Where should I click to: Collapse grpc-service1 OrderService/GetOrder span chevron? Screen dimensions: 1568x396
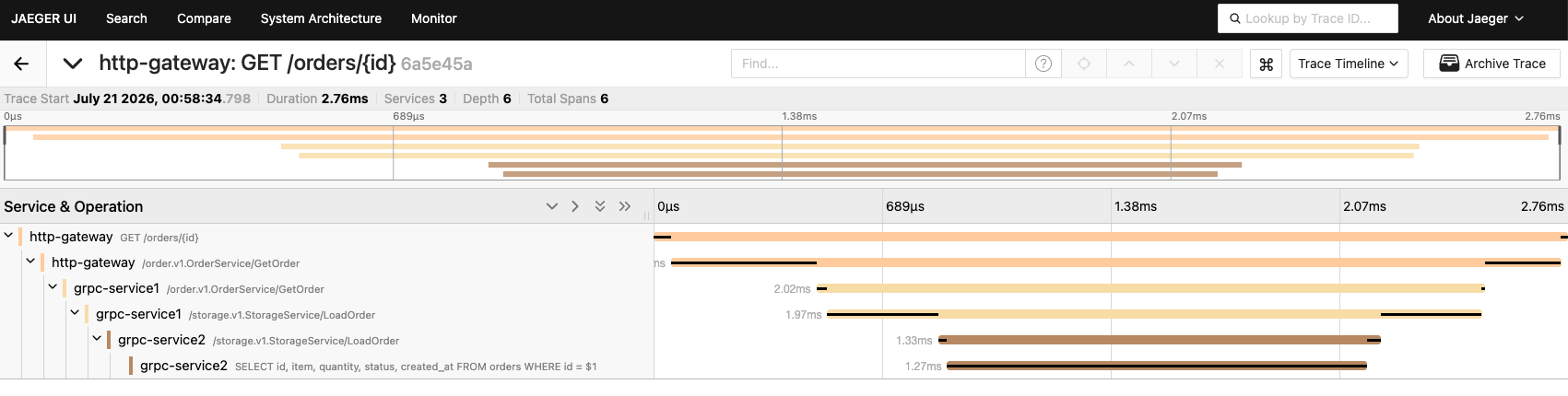(53, 287)
